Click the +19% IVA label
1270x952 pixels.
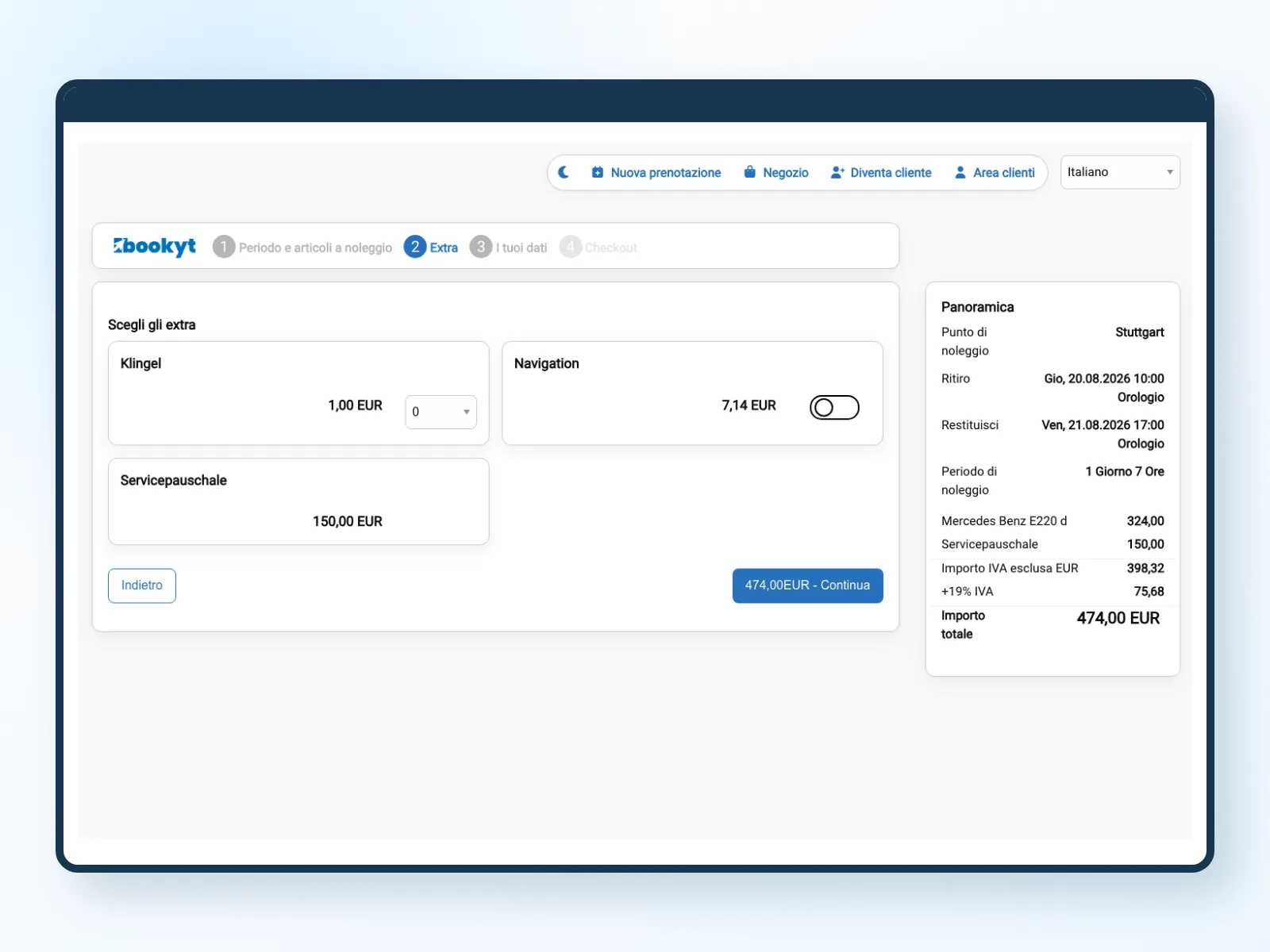pos(967,591)
